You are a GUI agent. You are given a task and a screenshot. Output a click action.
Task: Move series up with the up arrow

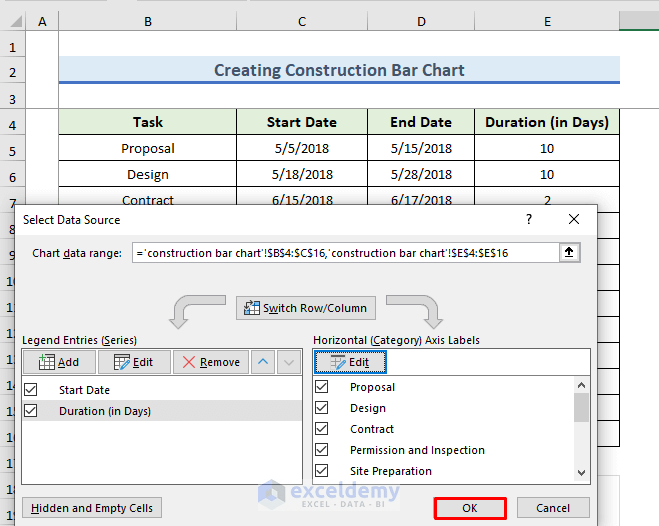(x=263, y=362)
